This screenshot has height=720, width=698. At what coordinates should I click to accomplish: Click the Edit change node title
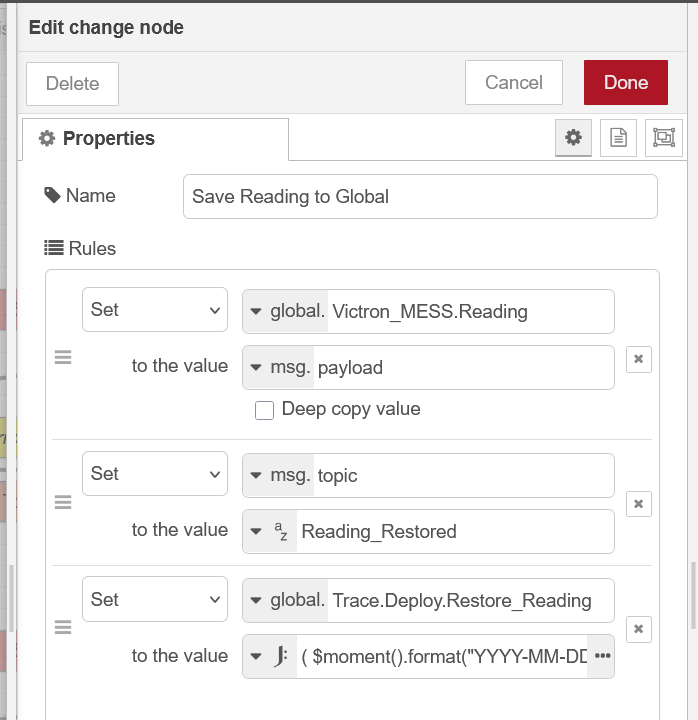click(106, 28)
